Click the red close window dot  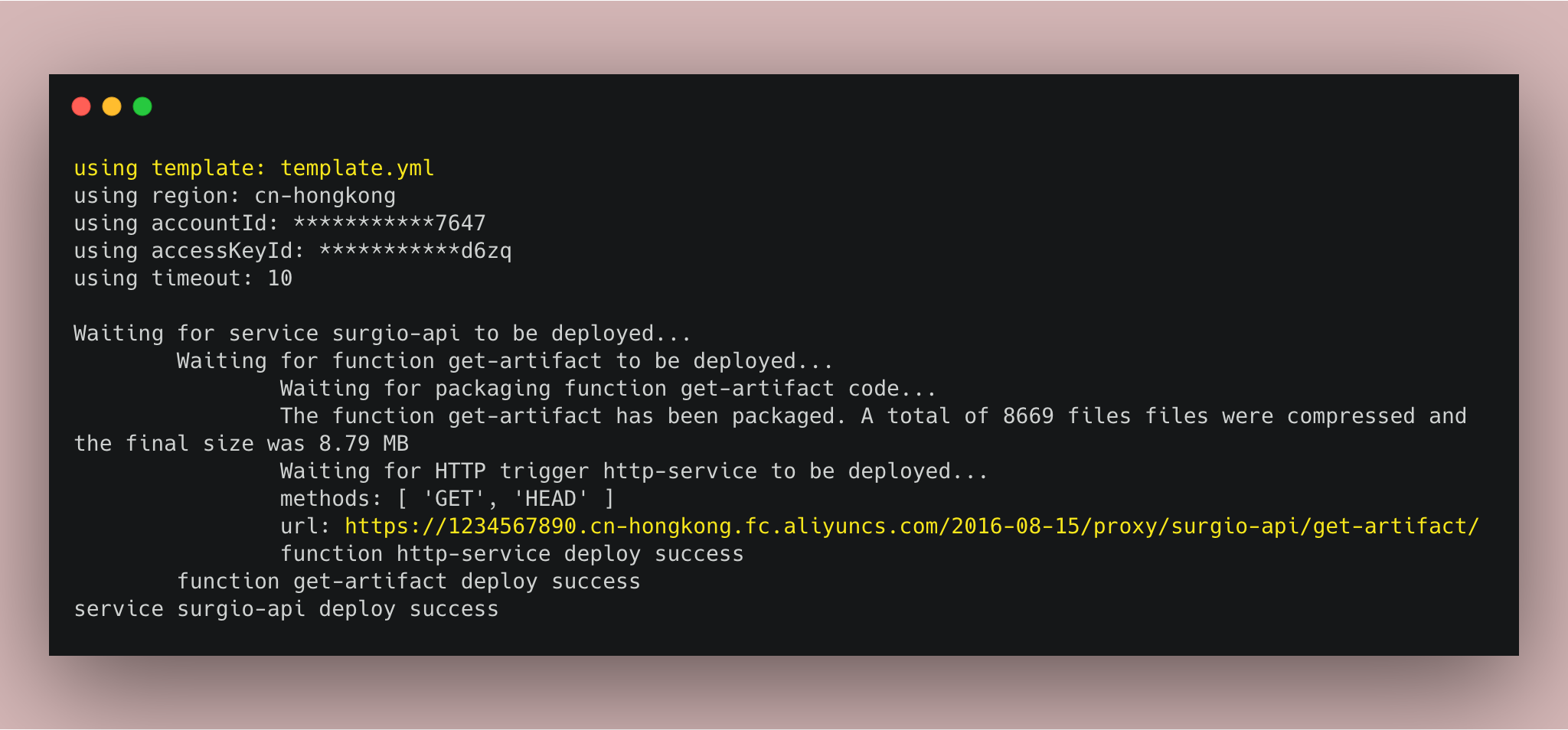click(x=81, y=106)
